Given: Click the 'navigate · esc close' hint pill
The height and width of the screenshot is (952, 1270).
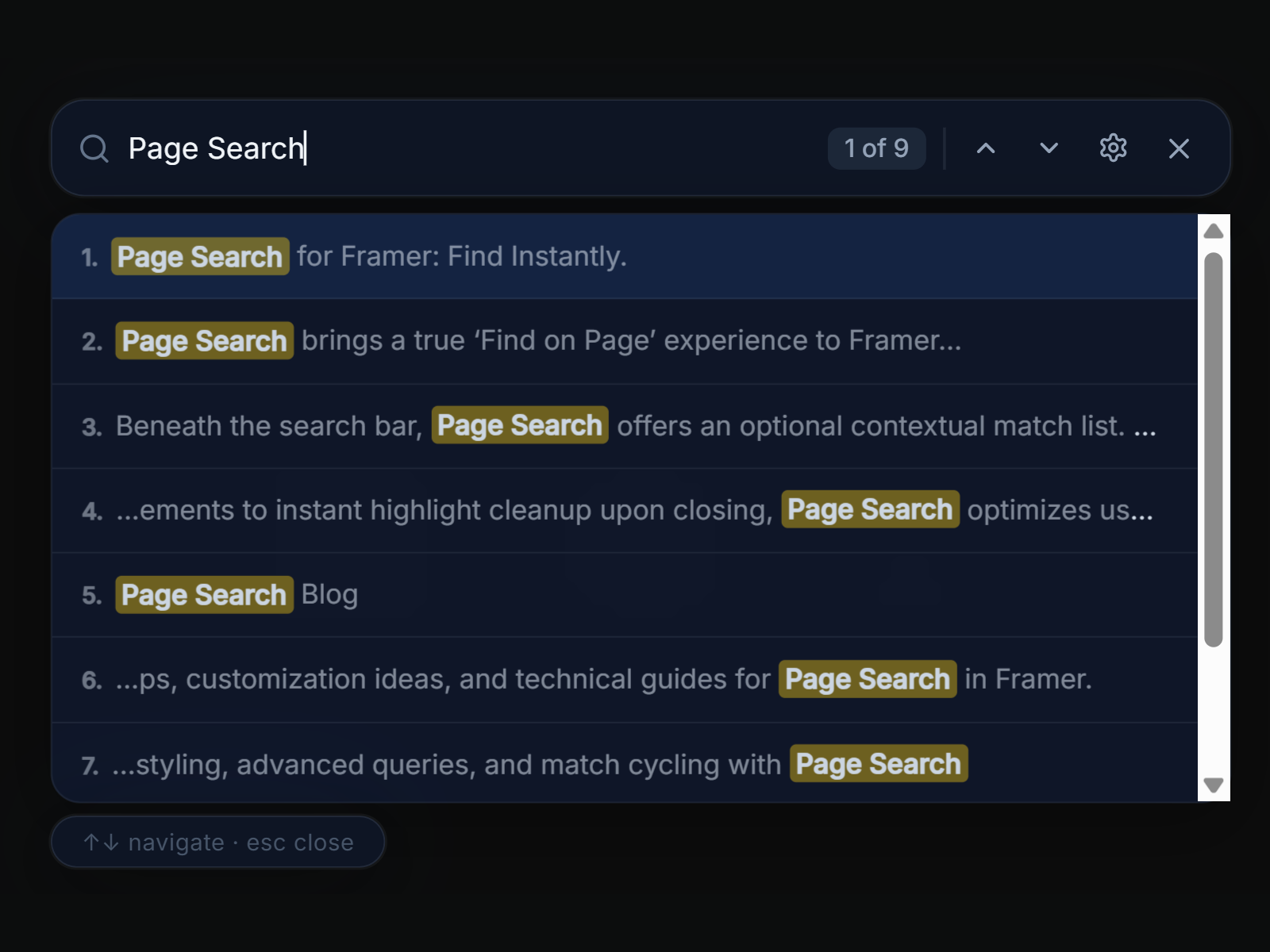Looking at the screenshot, I should tap(218, 842).
